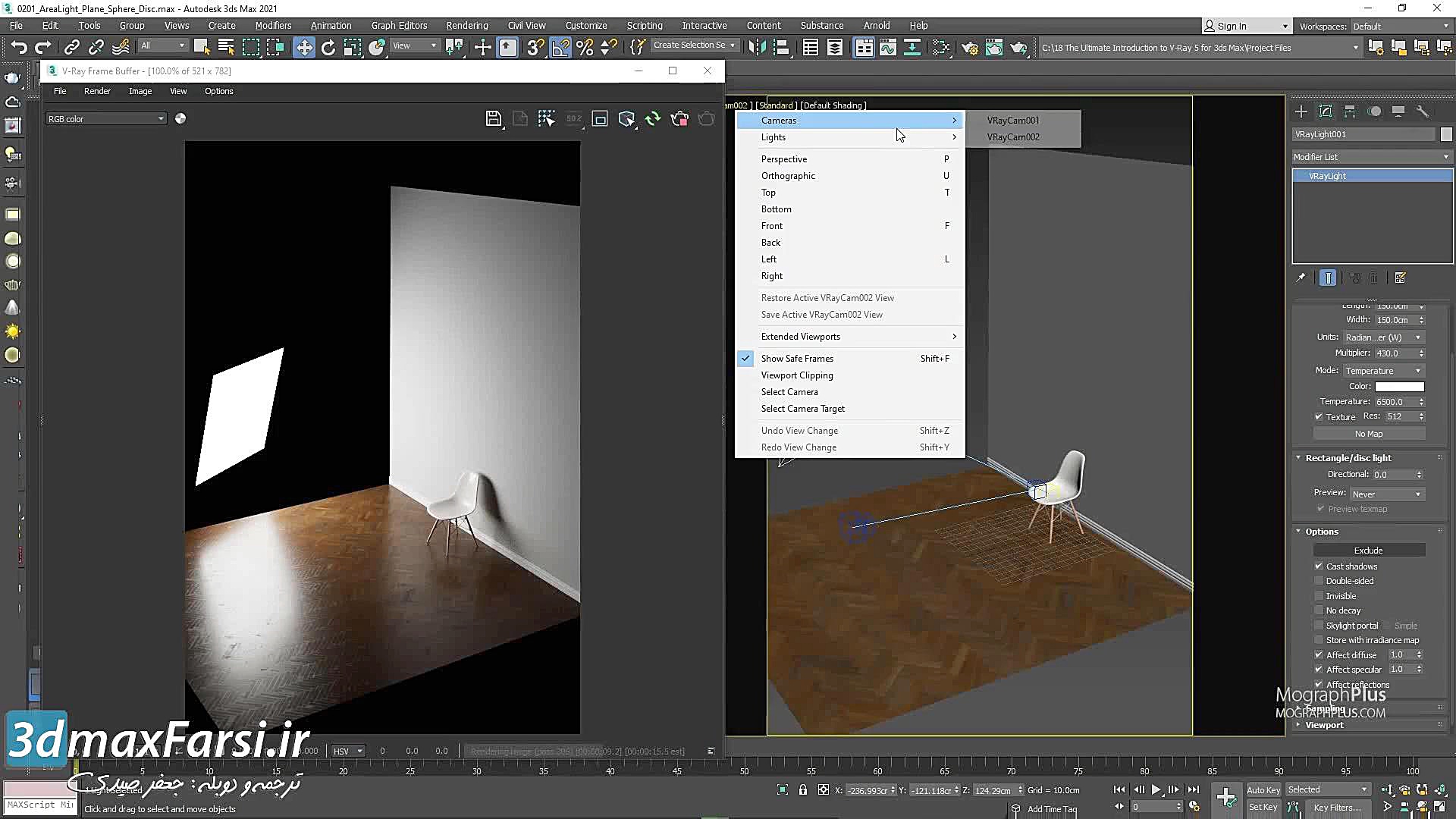
Task: Click the Exclude button
Action: click(1369, 551)
